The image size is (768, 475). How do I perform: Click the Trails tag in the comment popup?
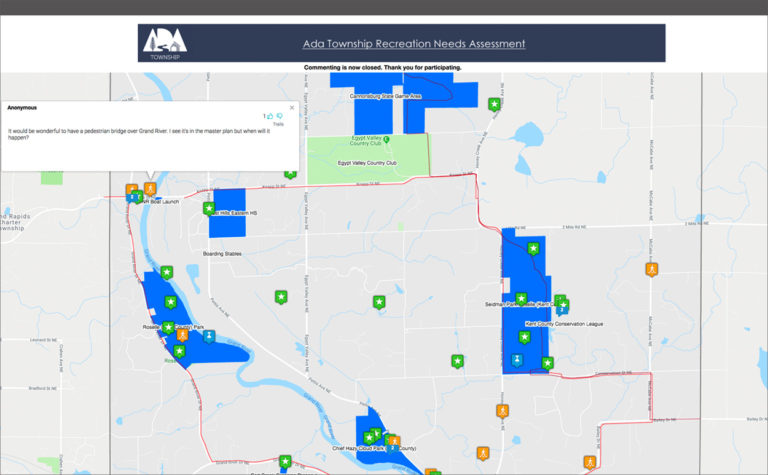tap(278, 125)
